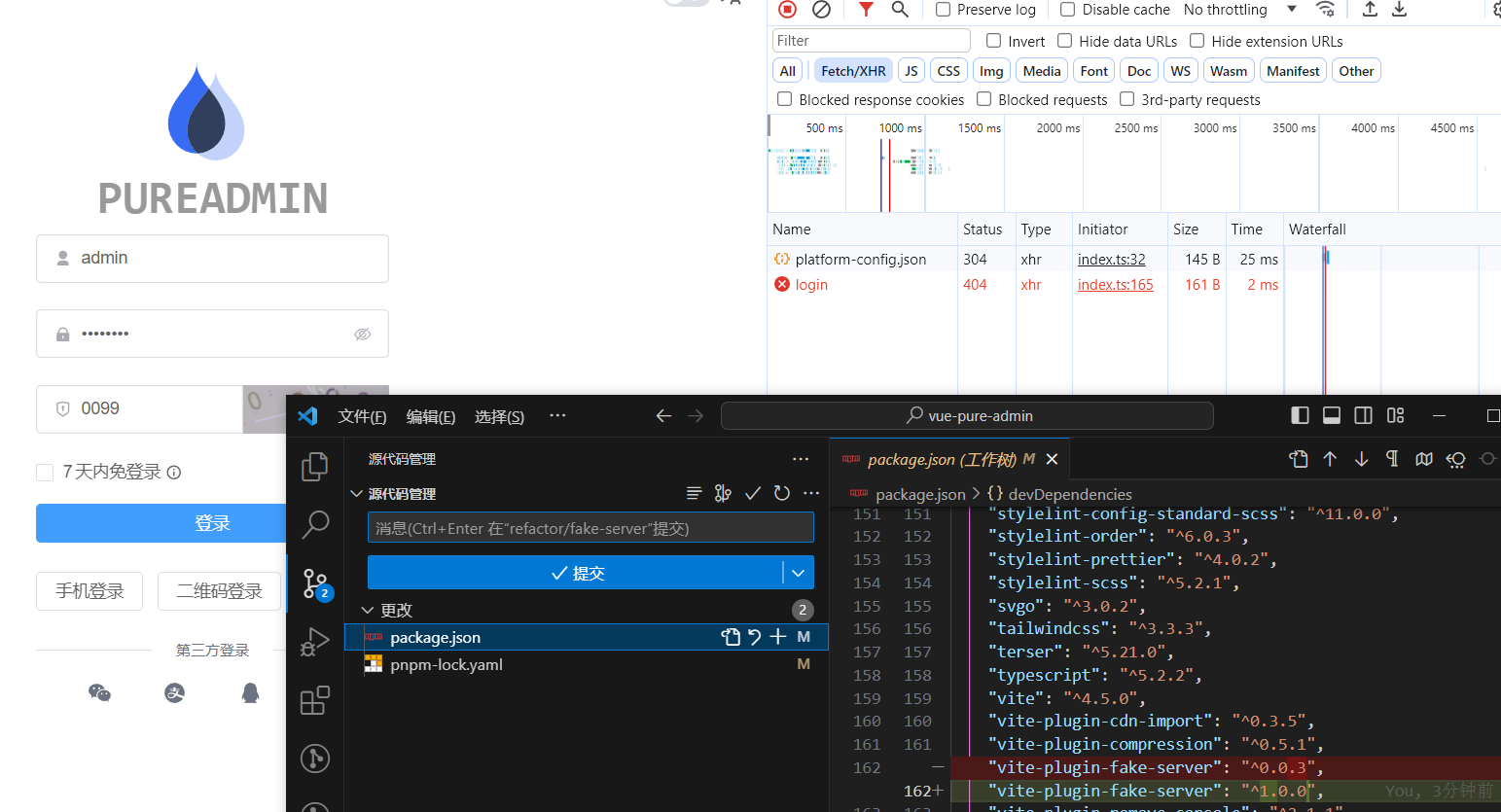The image size is (1501, 812).
Task: Enable the Preserve log checkbox
Action: [x=942, y=10]
